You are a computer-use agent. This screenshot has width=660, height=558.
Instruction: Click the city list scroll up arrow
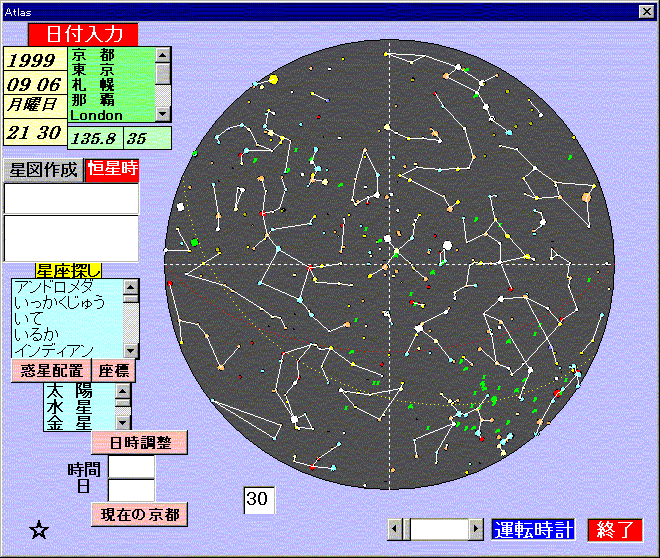[163, 55]
